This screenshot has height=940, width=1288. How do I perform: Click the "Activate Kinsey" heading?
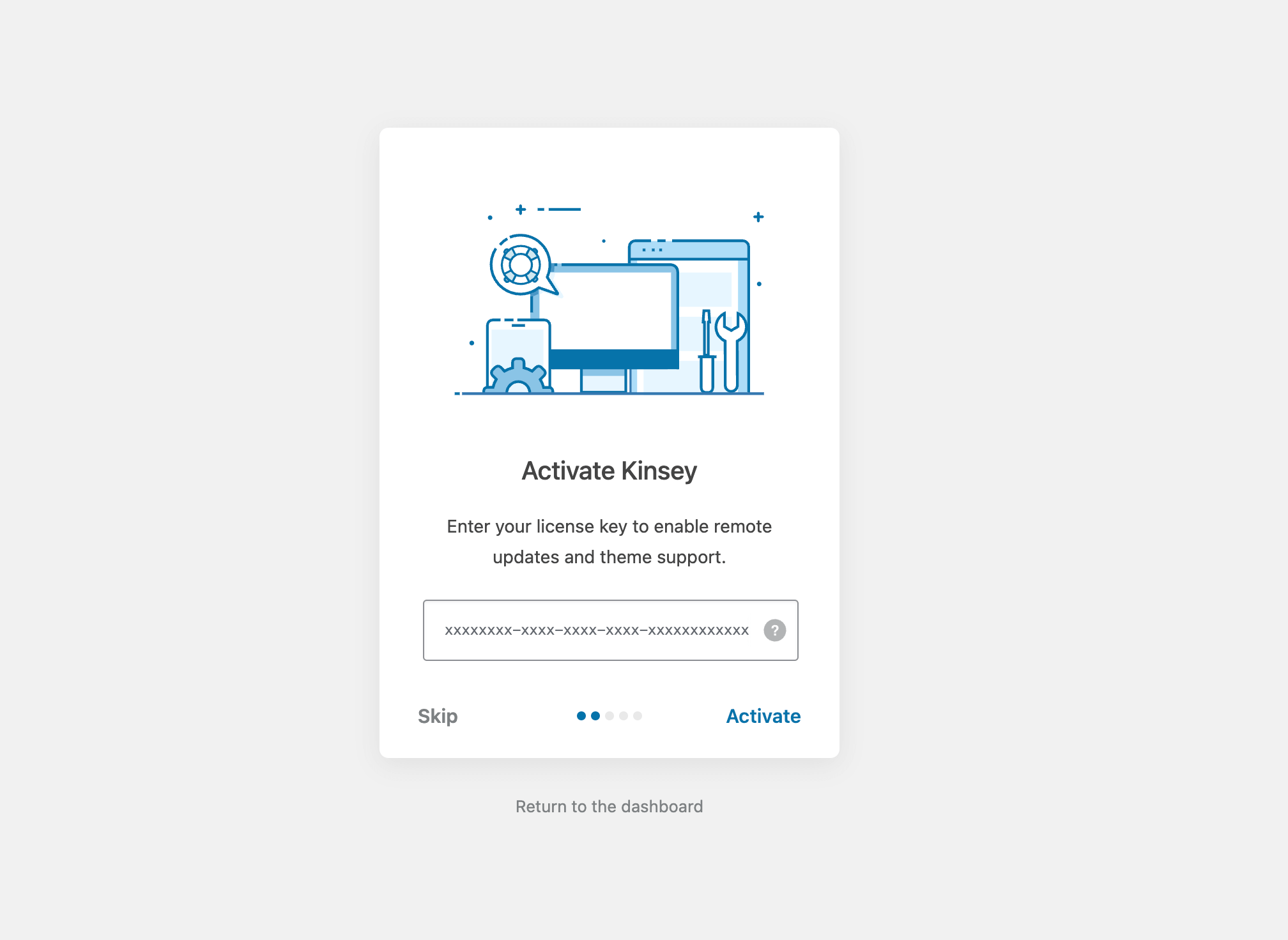(x=609, y=471)
